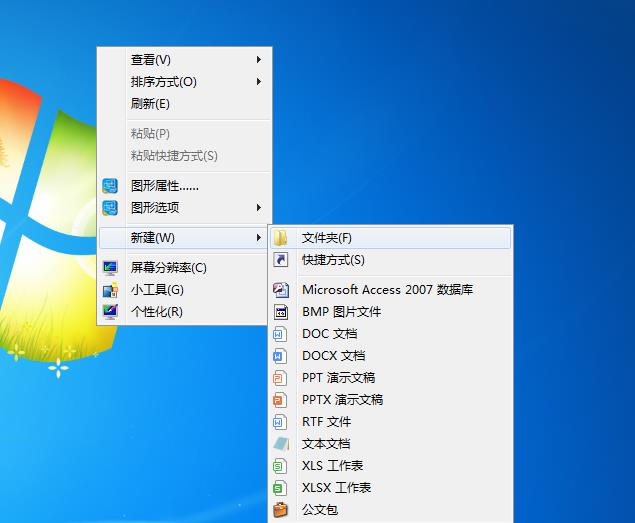Open 屏幕分辨率(C) settings
Viewport: 635px width, 523px height.
point(185,268)
